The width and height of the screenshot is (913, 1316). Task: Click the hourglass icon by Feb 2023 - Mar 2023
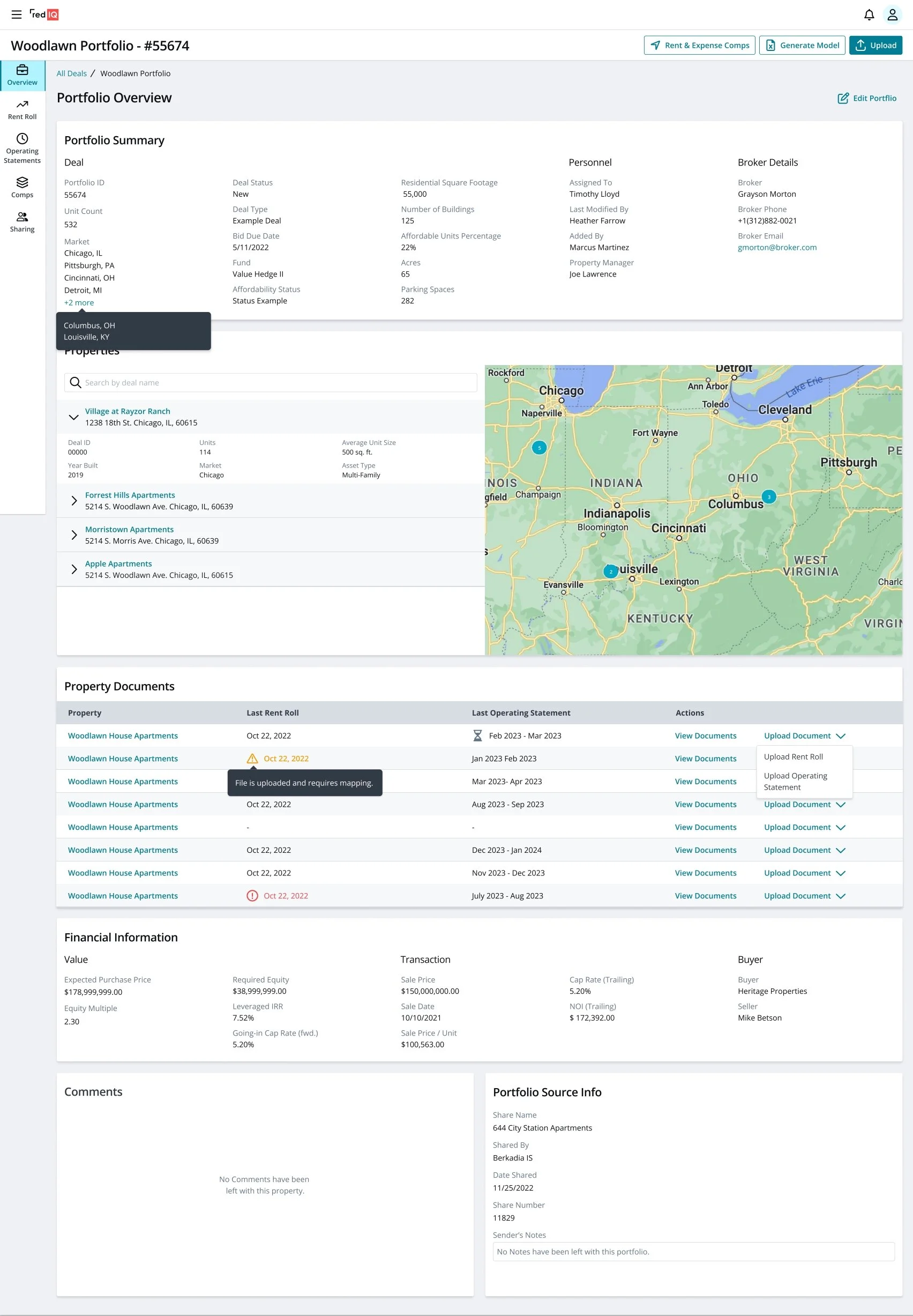tap(477, 736)
